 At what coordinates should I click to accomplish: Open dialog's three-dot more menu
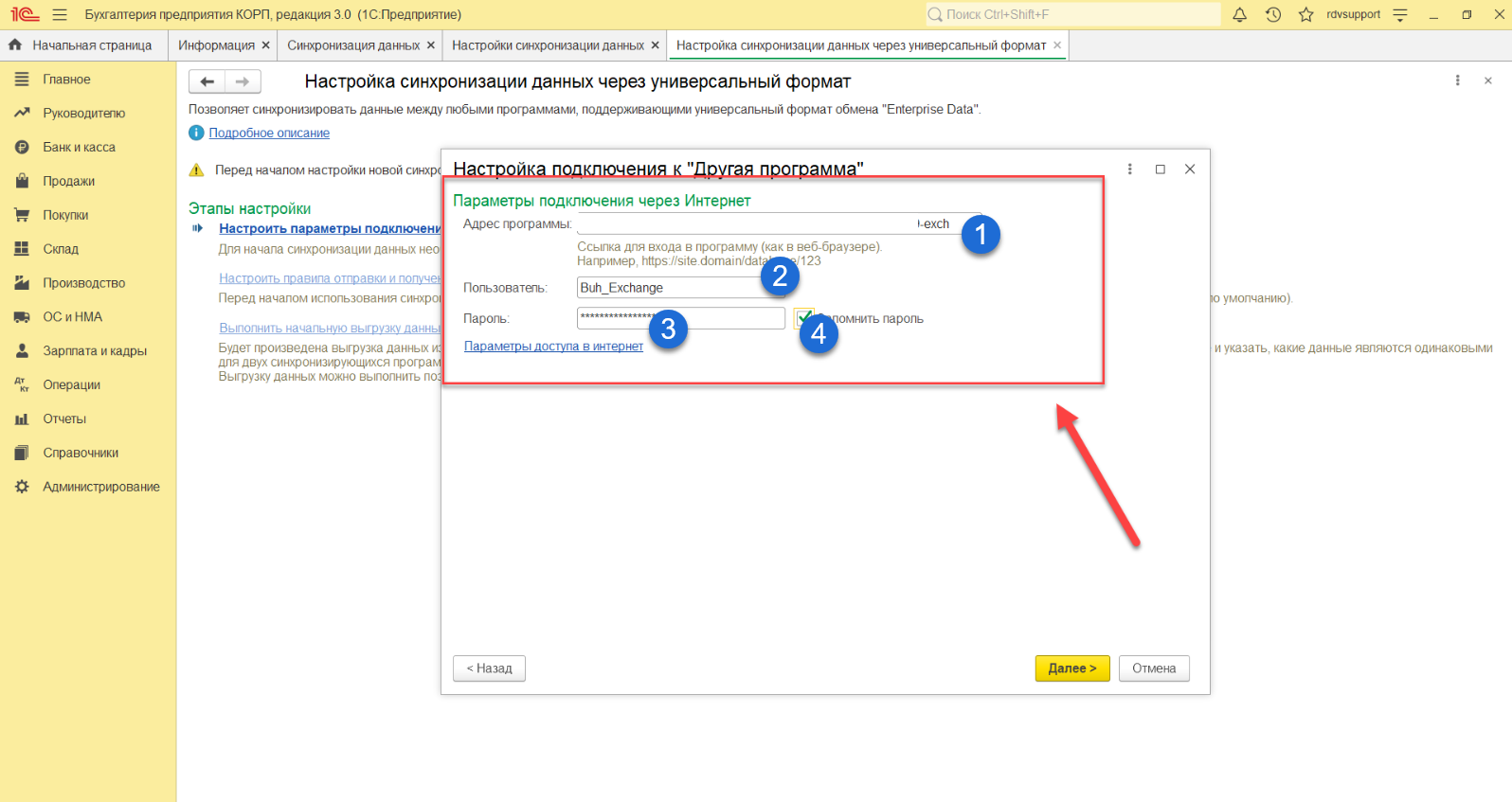(x=1129, y=169)
